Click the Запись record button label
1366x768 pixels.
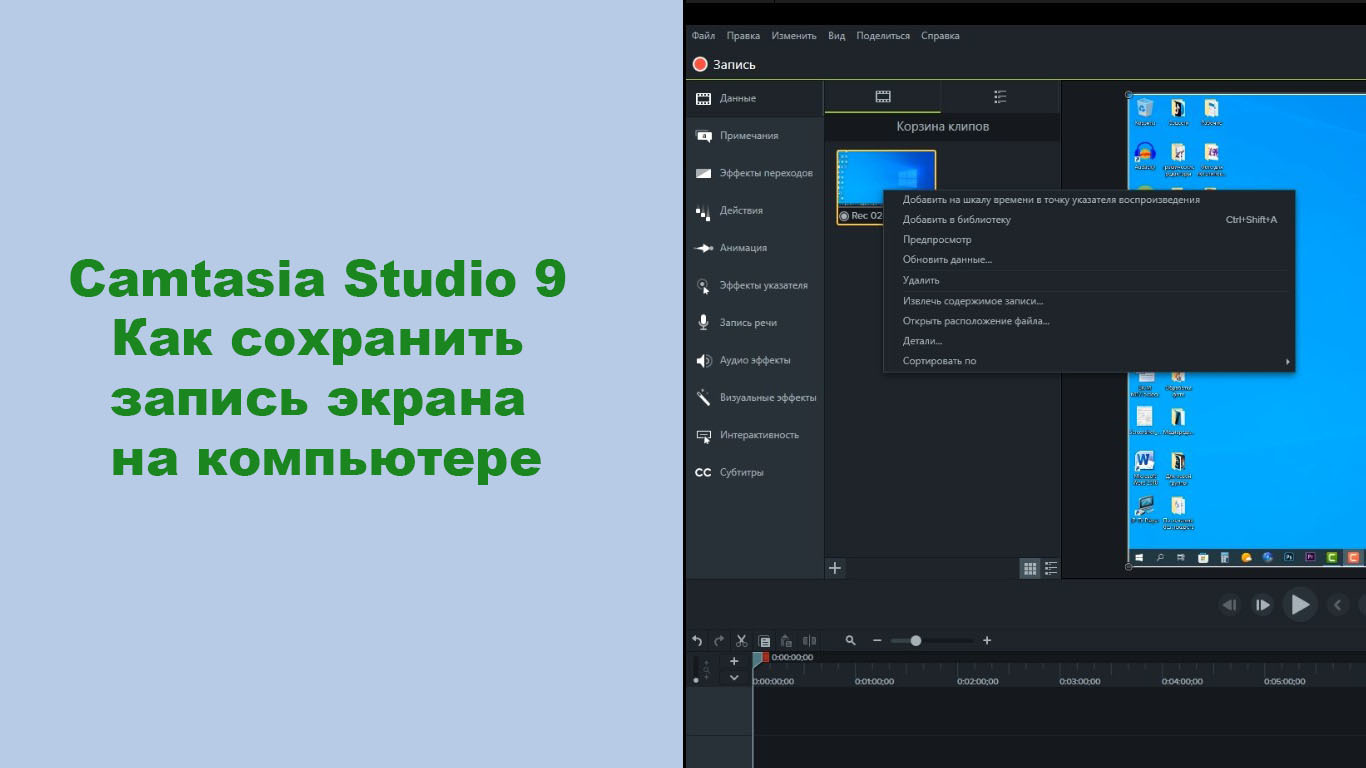pyautogui.click(x=734, y=64)
